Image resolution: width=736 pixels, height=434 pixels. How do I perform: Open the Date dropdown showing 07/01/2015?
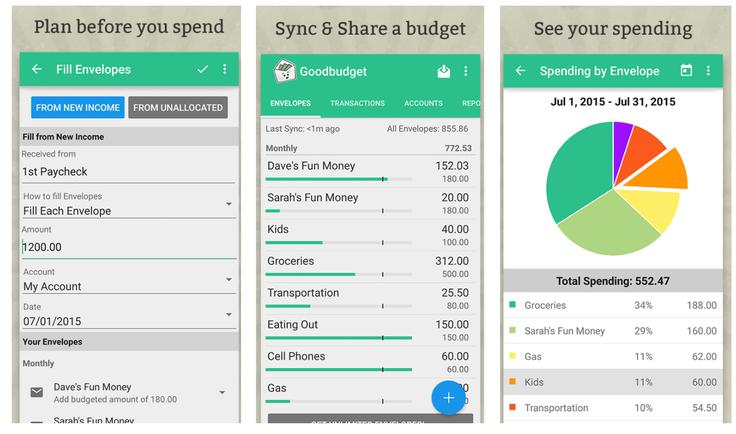pos(128,314)
